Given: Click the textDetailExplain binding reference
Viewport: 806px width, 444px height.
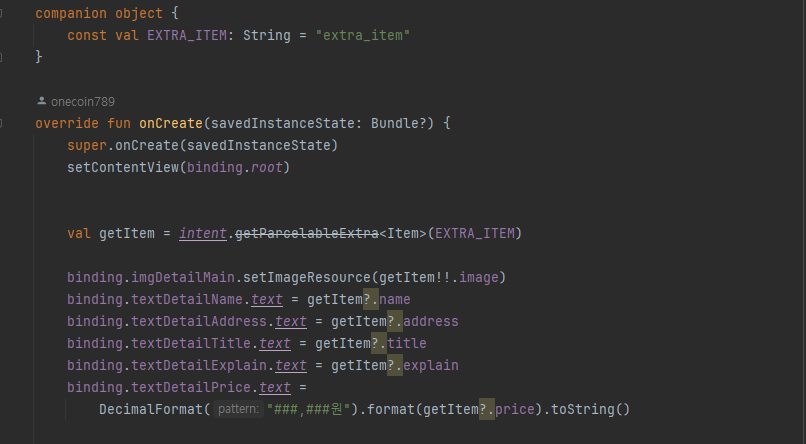Looking at the screenshot, I should pyautogui.click(x=199, y=365).
